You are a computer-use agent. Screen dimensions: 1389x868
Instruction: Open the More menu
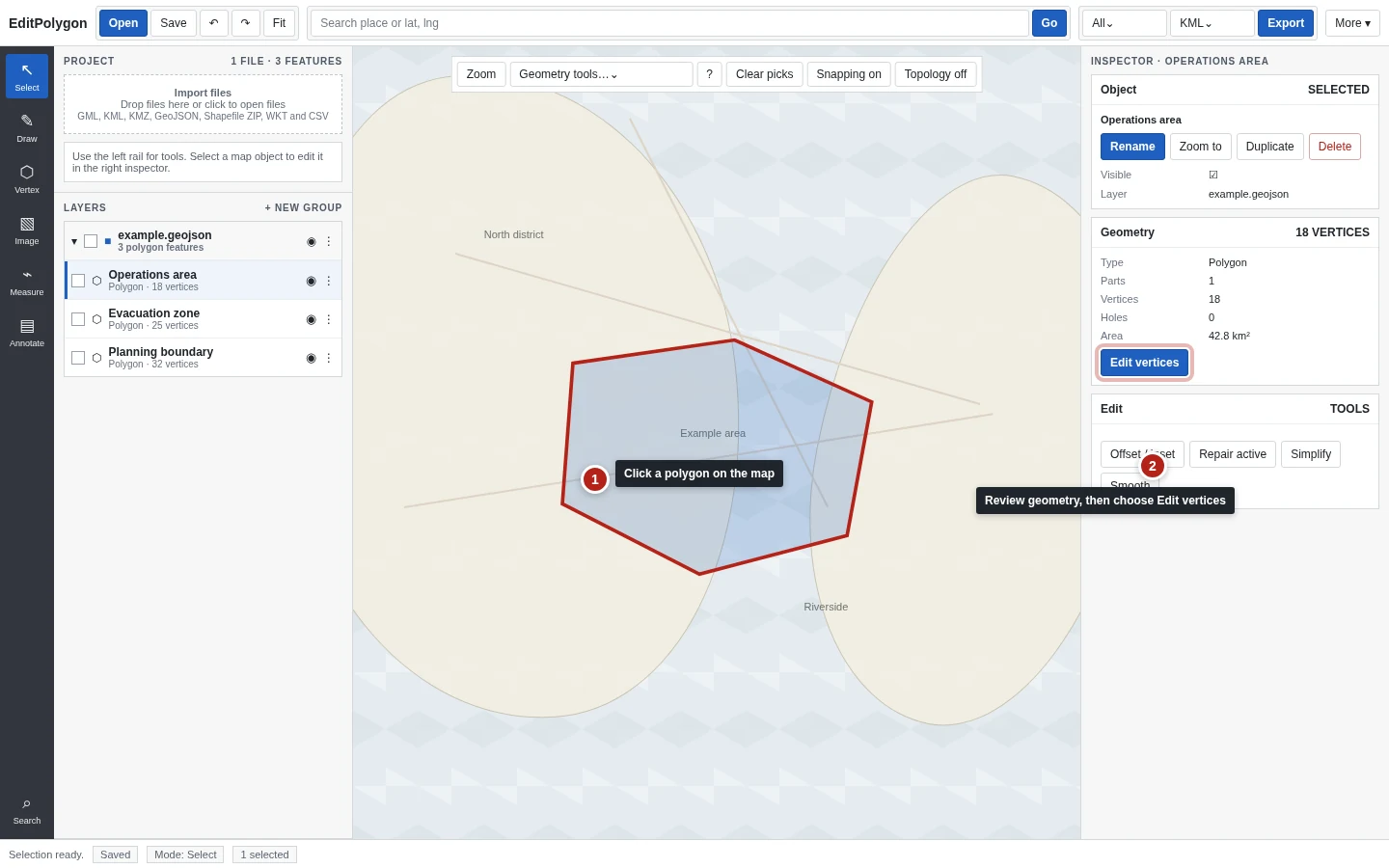[1352, 23]
